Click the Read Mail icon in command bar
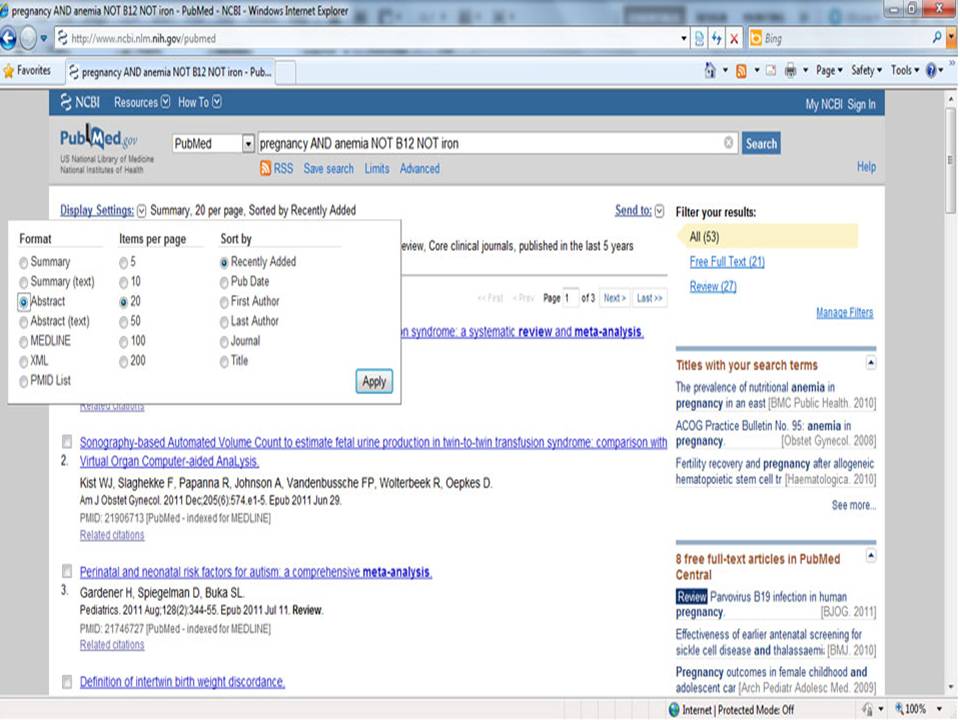 tap(771, 71)
